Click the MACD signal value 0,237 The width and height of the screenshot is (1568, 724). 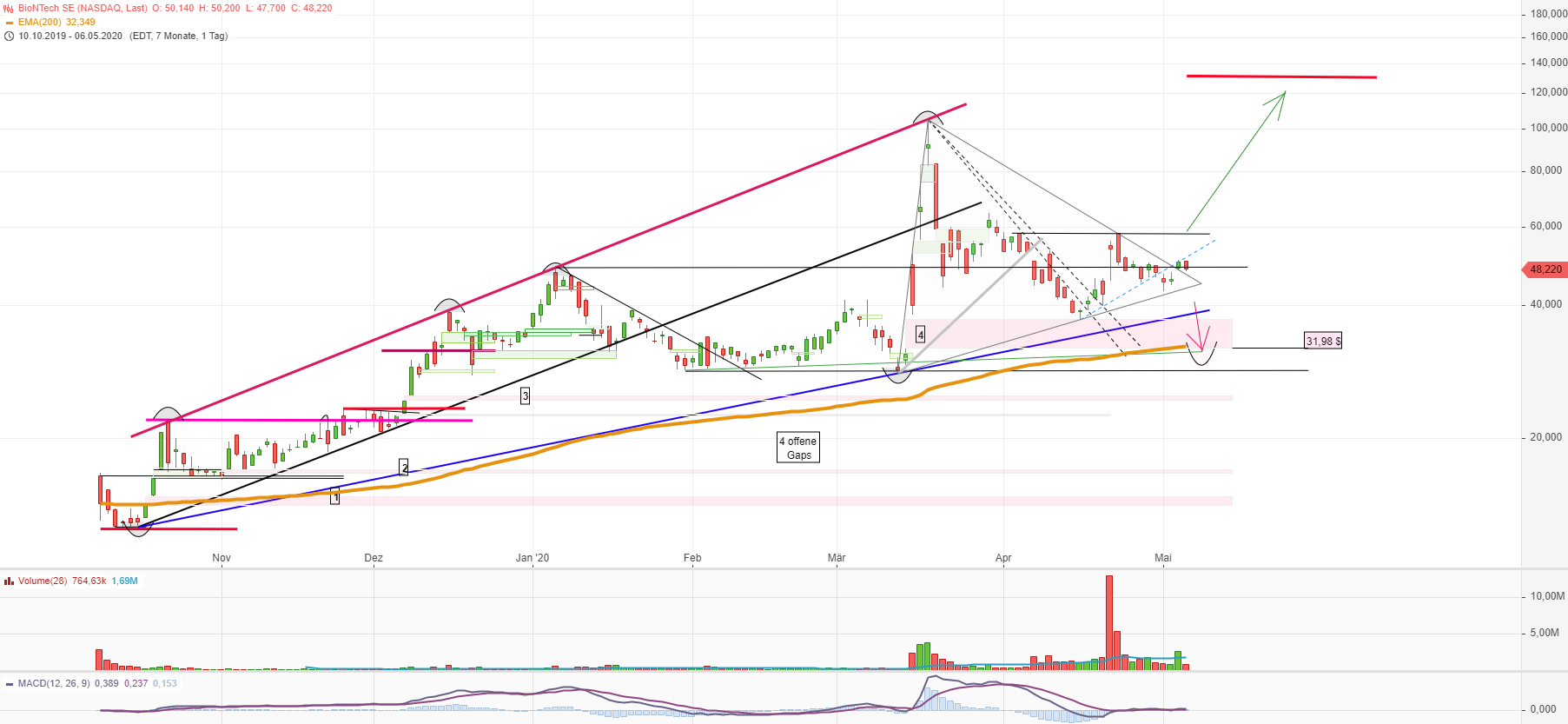point(136,684)
